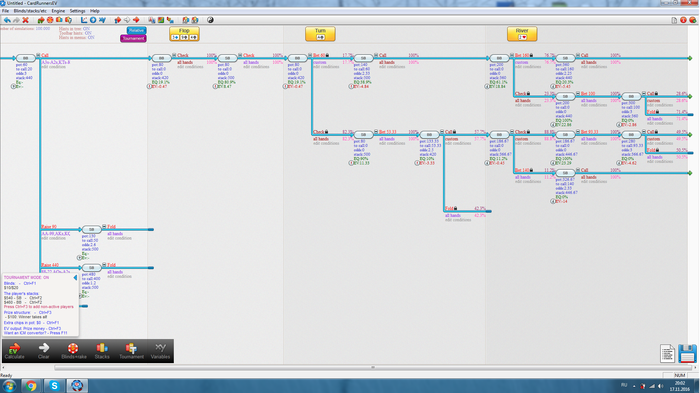Collapse the Bet 53.33 branch
Screen dimensions: 700x393
tap(376, 131)
